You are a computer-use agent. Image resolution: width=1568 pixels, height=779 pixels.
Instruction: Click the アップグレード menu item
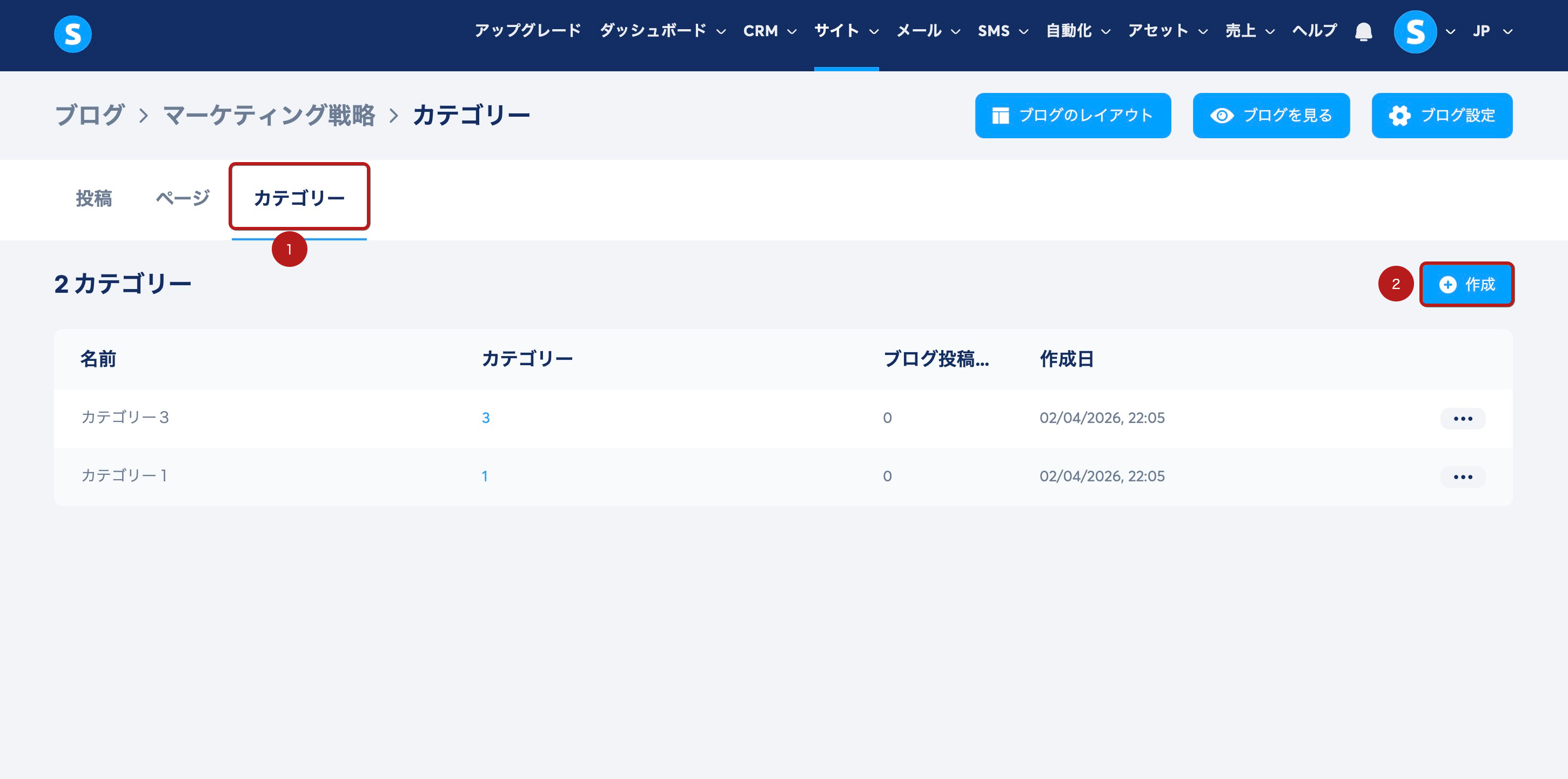pyautogui.click(x=528, y=31)
